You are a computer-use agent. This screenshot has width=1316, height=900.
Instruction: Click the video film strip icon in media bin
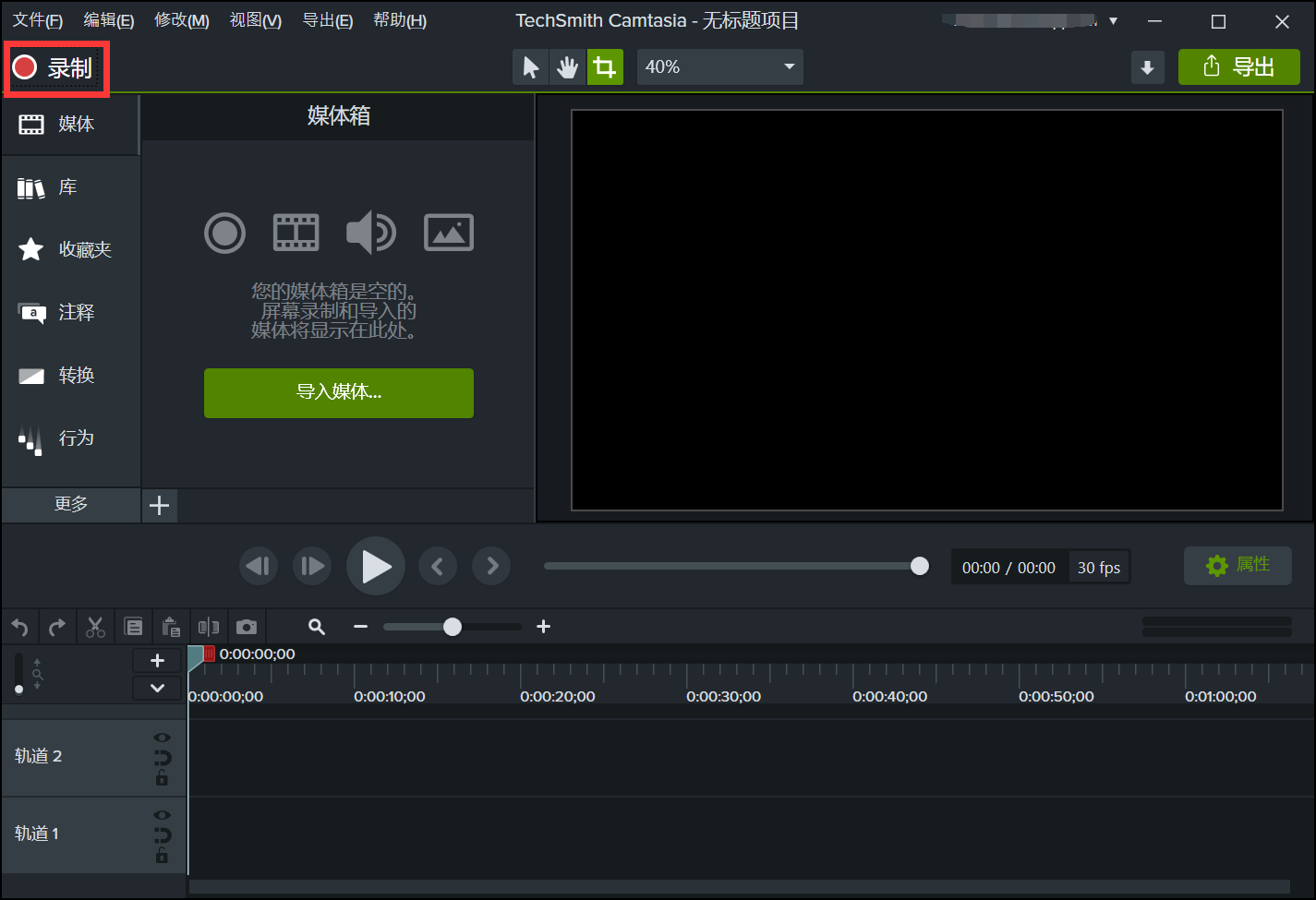296,233
